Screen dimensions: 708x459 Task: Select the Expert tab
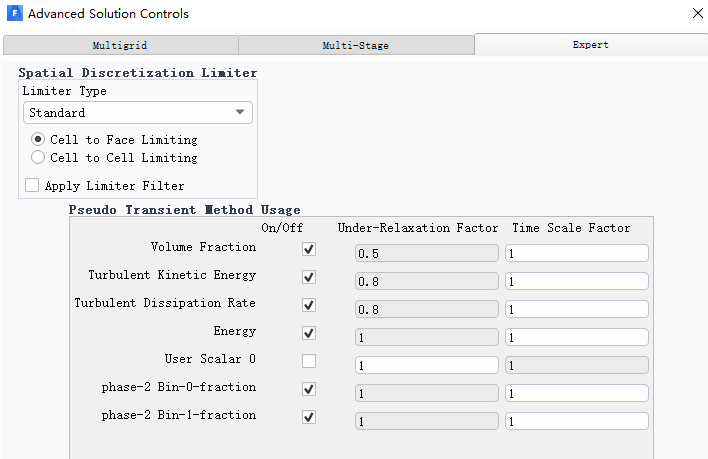coord(590,45)
